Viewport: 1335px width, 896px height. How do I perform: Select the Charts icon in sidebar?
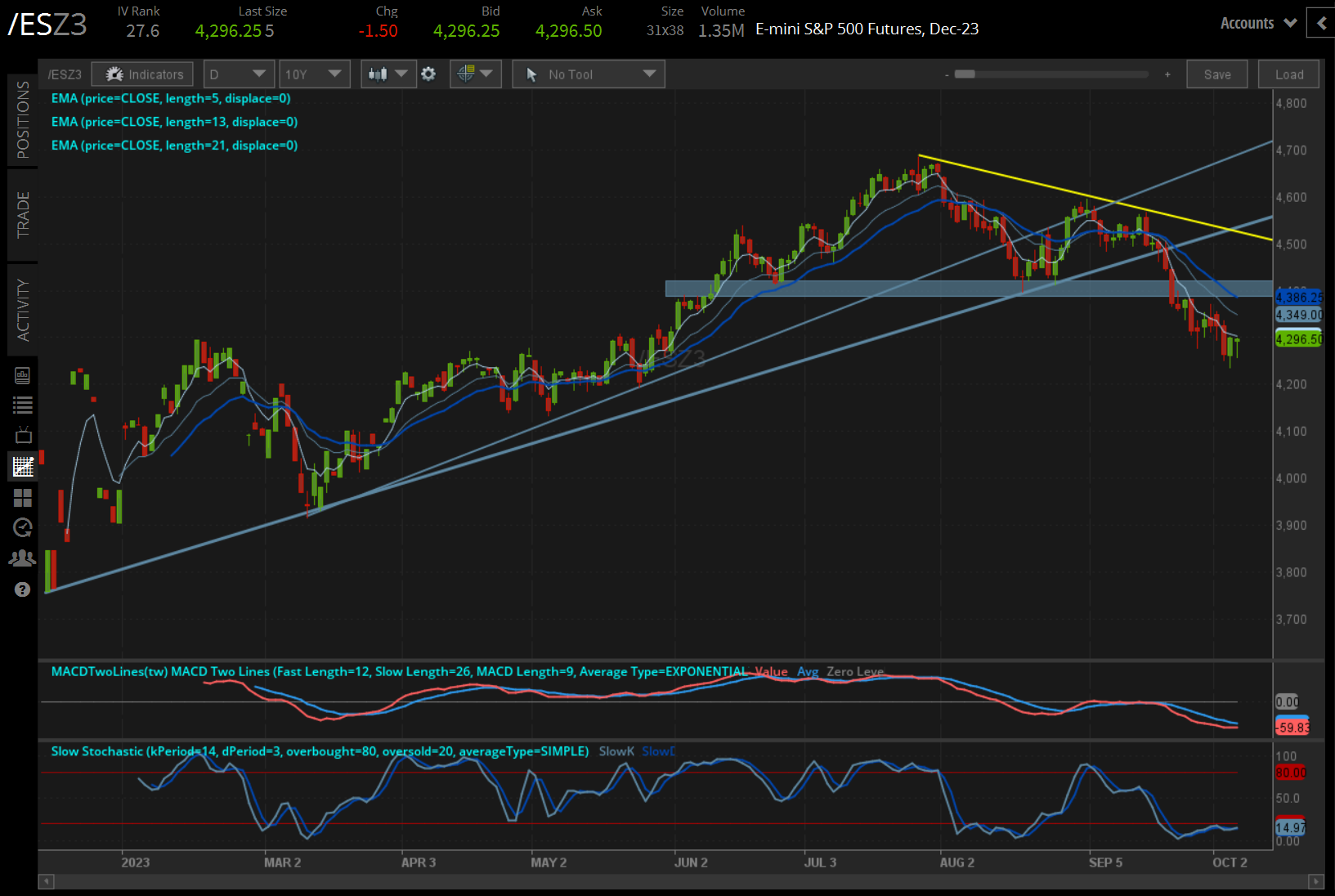pos(22,467)
